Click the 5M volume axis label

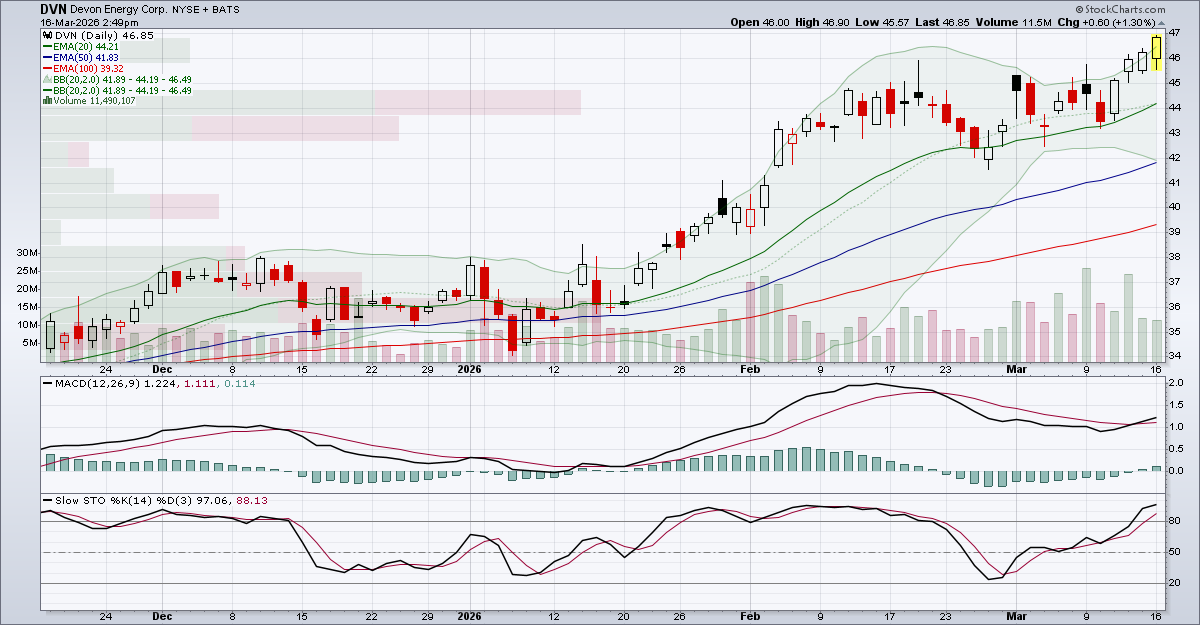point(30,342)
